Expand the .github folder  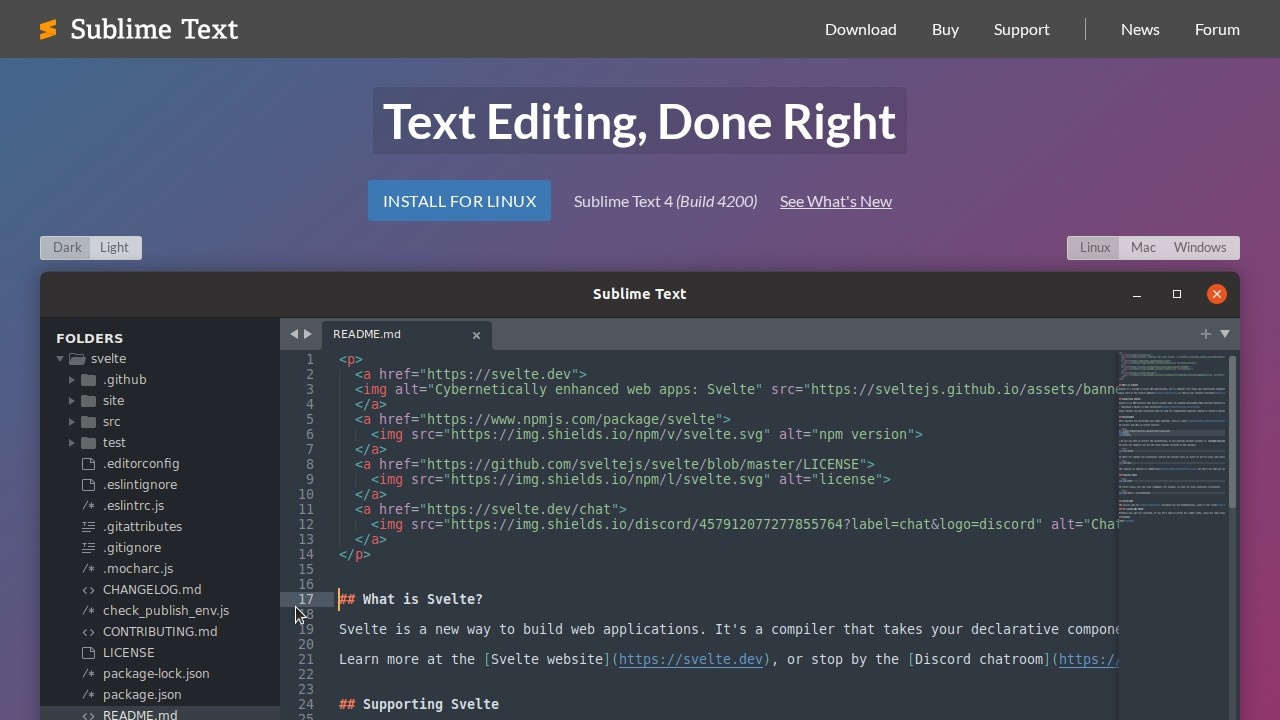(72, 379)
